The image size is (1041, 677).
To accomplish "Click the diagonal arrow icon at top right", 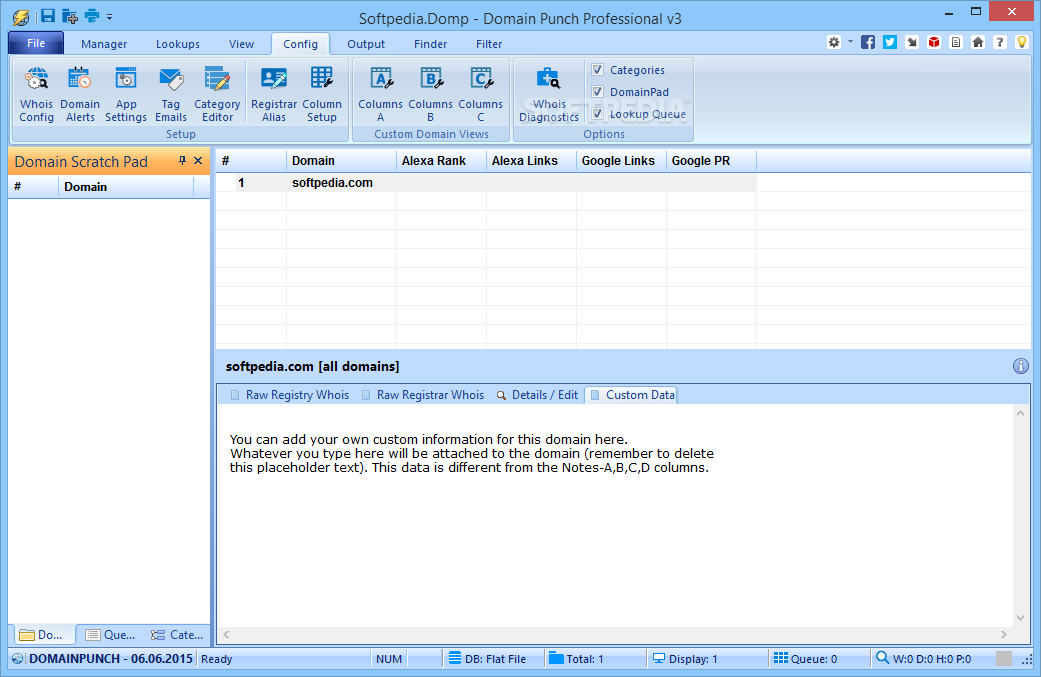I will [x=912, y=42].
